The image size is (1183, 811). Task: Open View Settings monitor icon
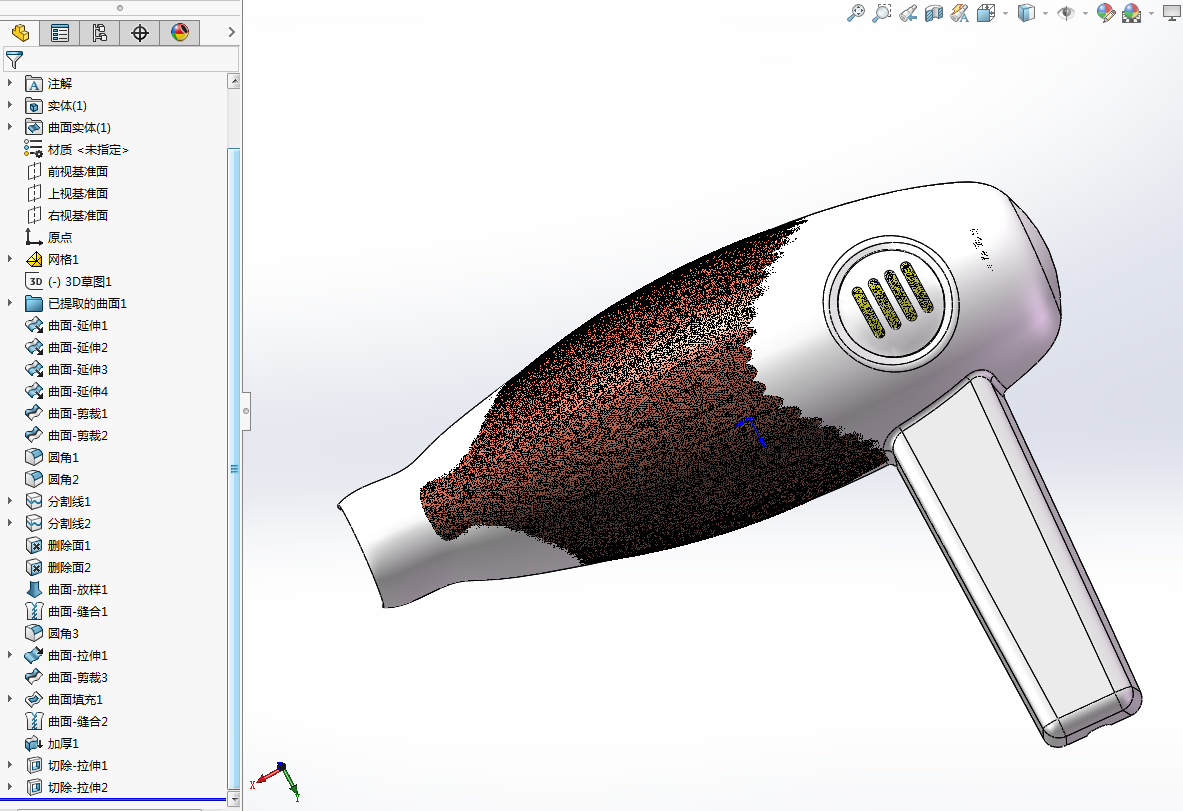click(x=1172, y=13)
